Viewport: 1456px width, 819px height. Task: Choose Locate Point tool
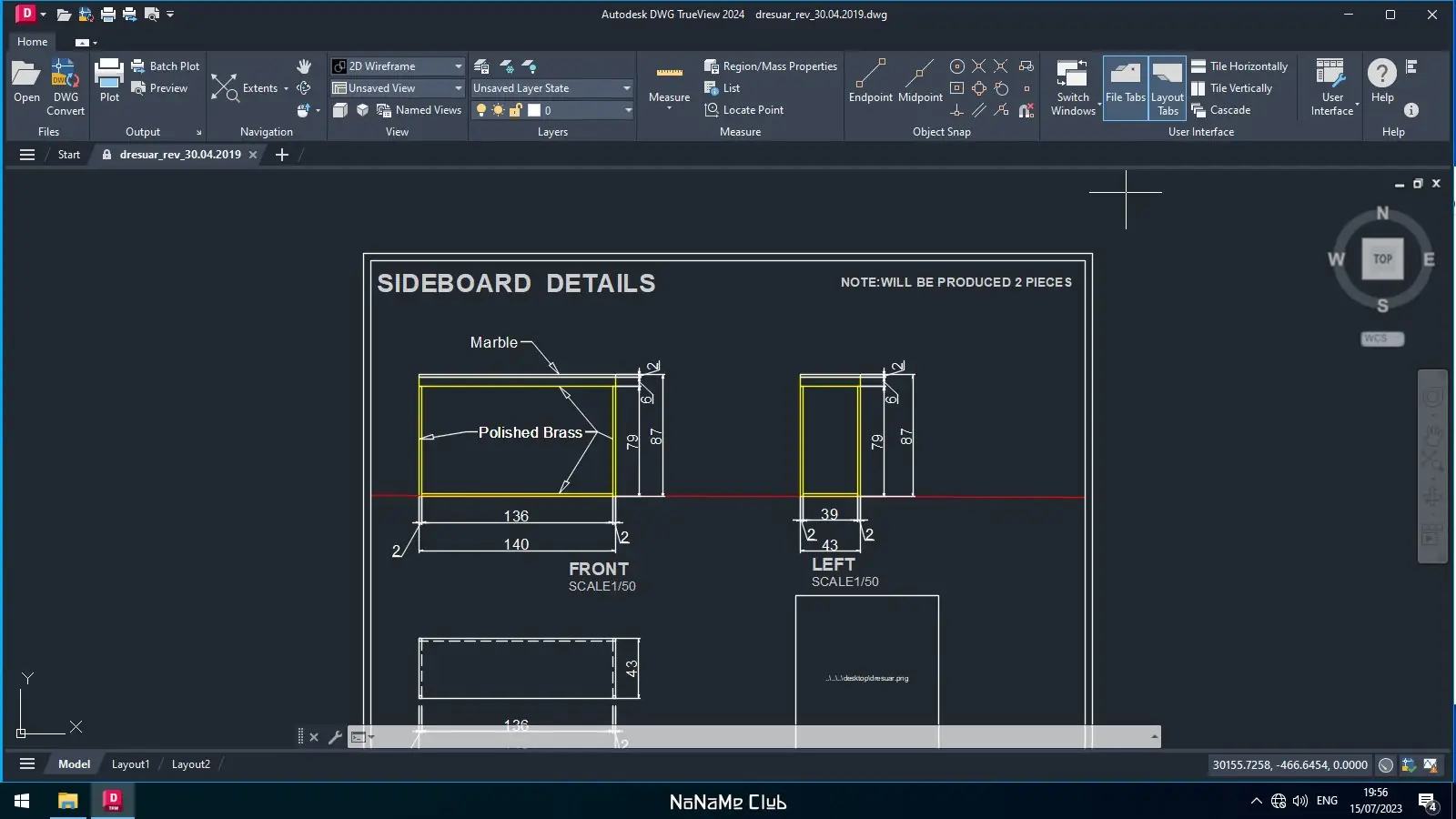pos(744,110)
